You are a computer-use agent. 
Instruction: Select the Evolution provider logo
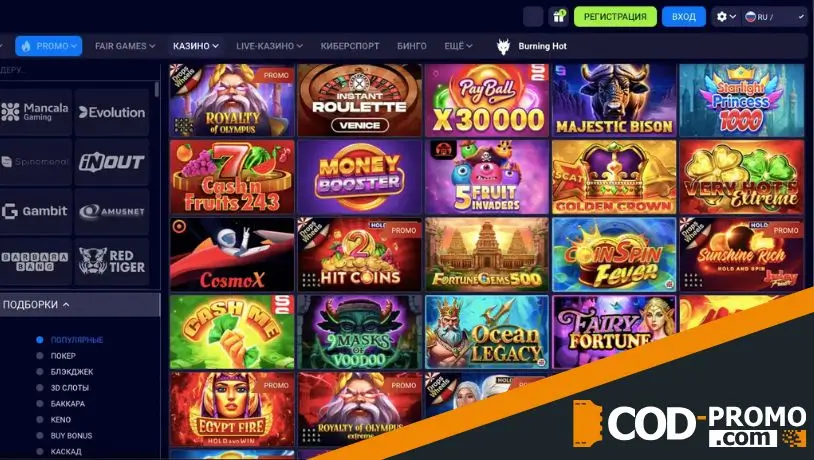click(112, 112)
